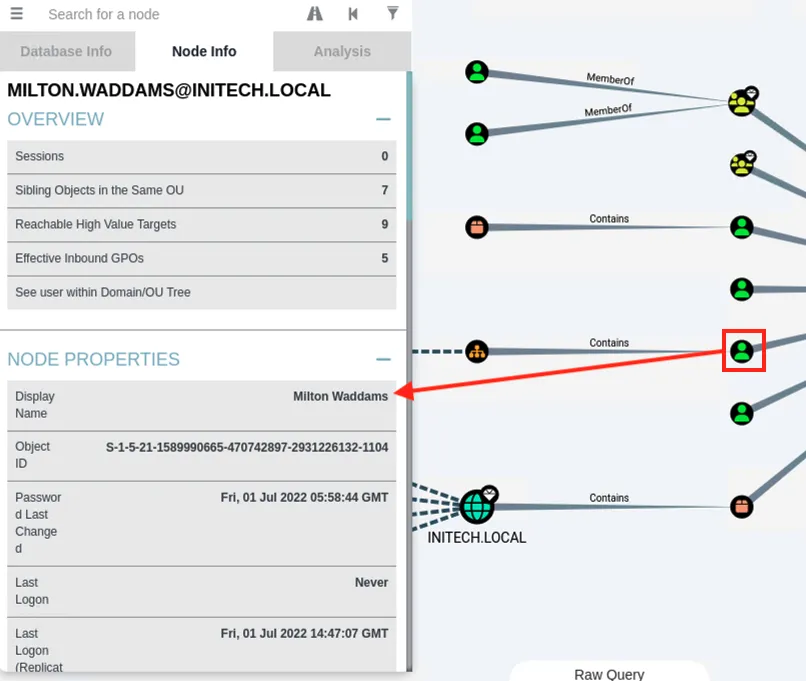Select the INITECH.LOCAL domain globe node
This screenshot has height=681, width=806.
477,506
